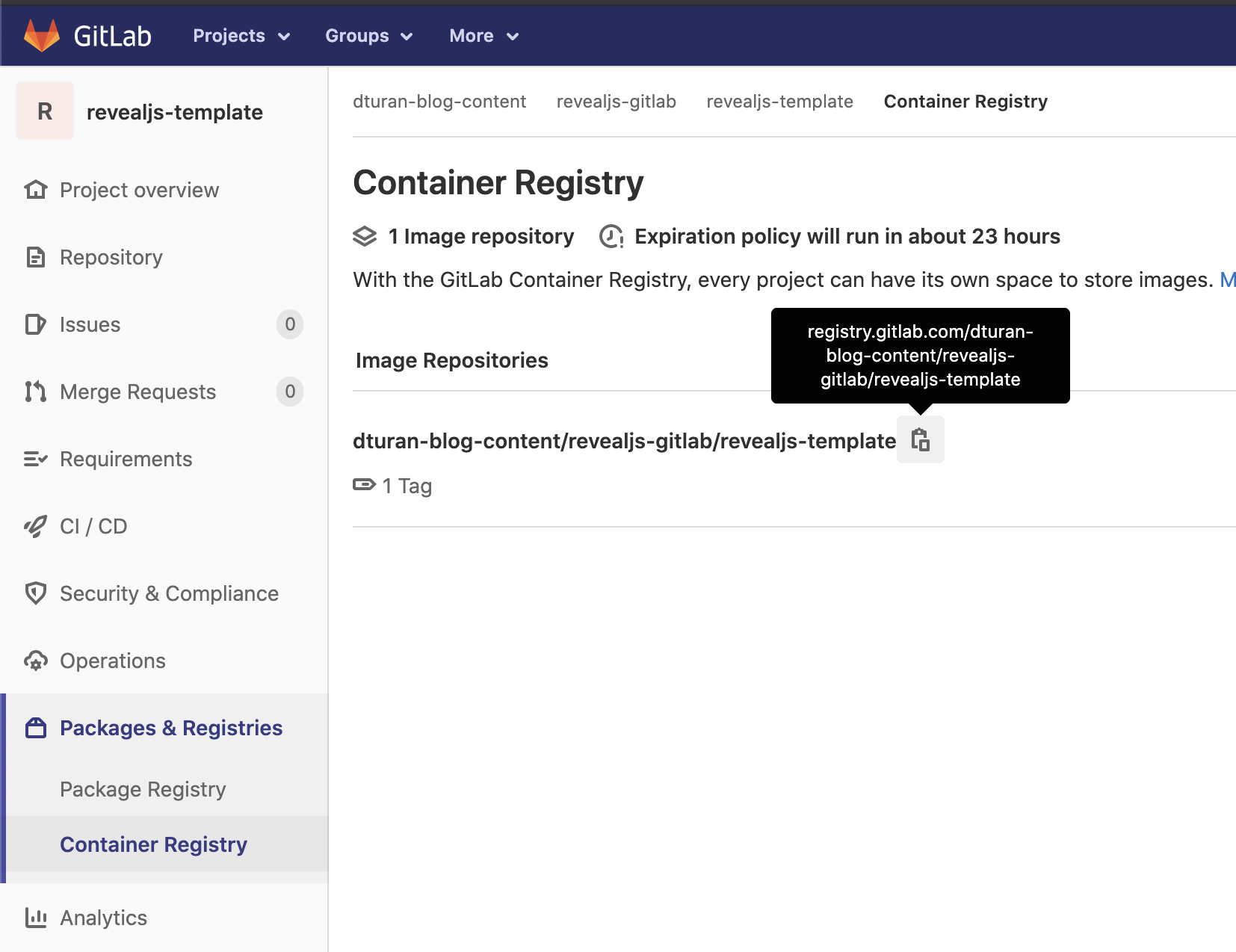Screen dimensions: 1236x952
Task: Expand the Projects dropdown
Action: (241, 35)
